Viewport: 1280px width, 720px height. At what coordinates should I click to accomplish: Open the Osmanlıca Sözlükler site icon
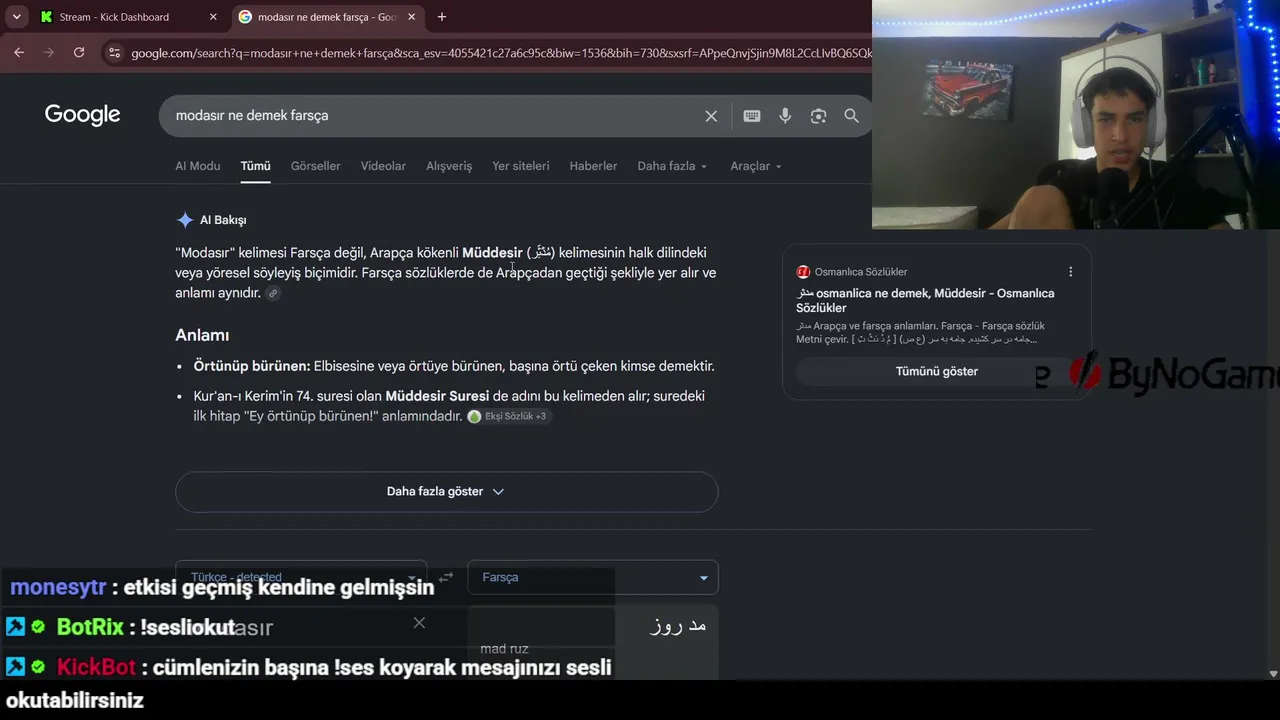pyautogui.click(x=803, y=272)
